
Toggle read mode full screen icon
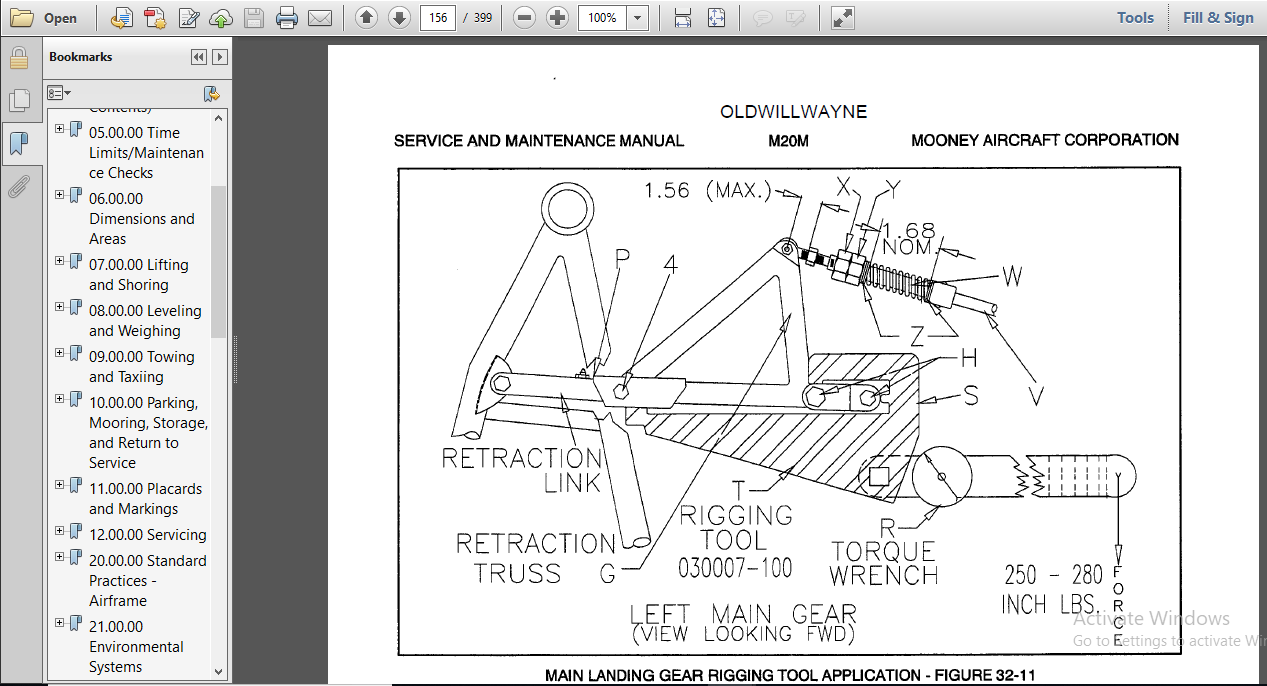pyautogui.click(x=842, y=18)
